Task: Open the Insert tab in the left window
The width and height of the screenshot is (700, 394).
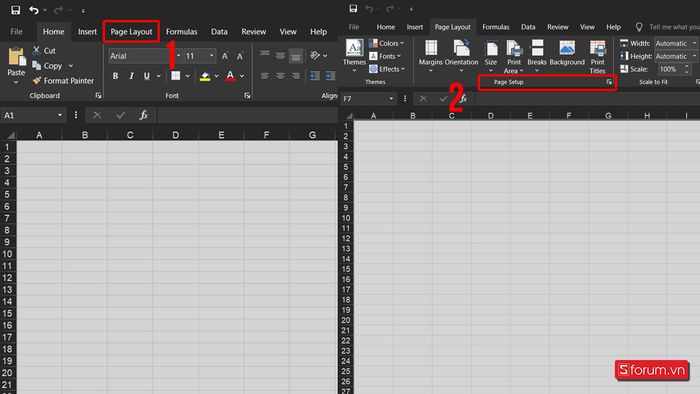Action: [87, 32]
